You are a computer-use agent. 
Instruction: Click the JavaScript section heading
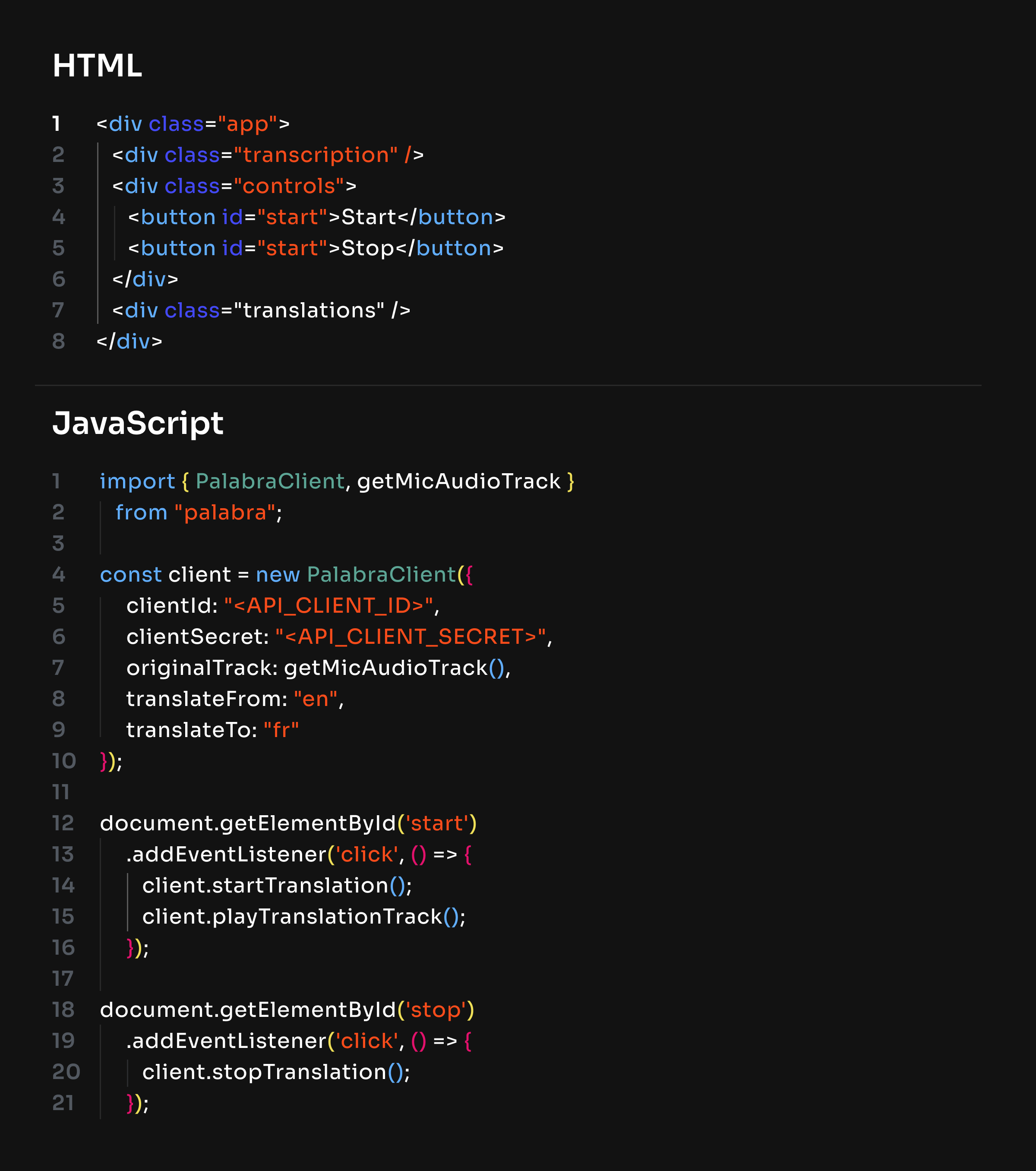click(137, 424)
